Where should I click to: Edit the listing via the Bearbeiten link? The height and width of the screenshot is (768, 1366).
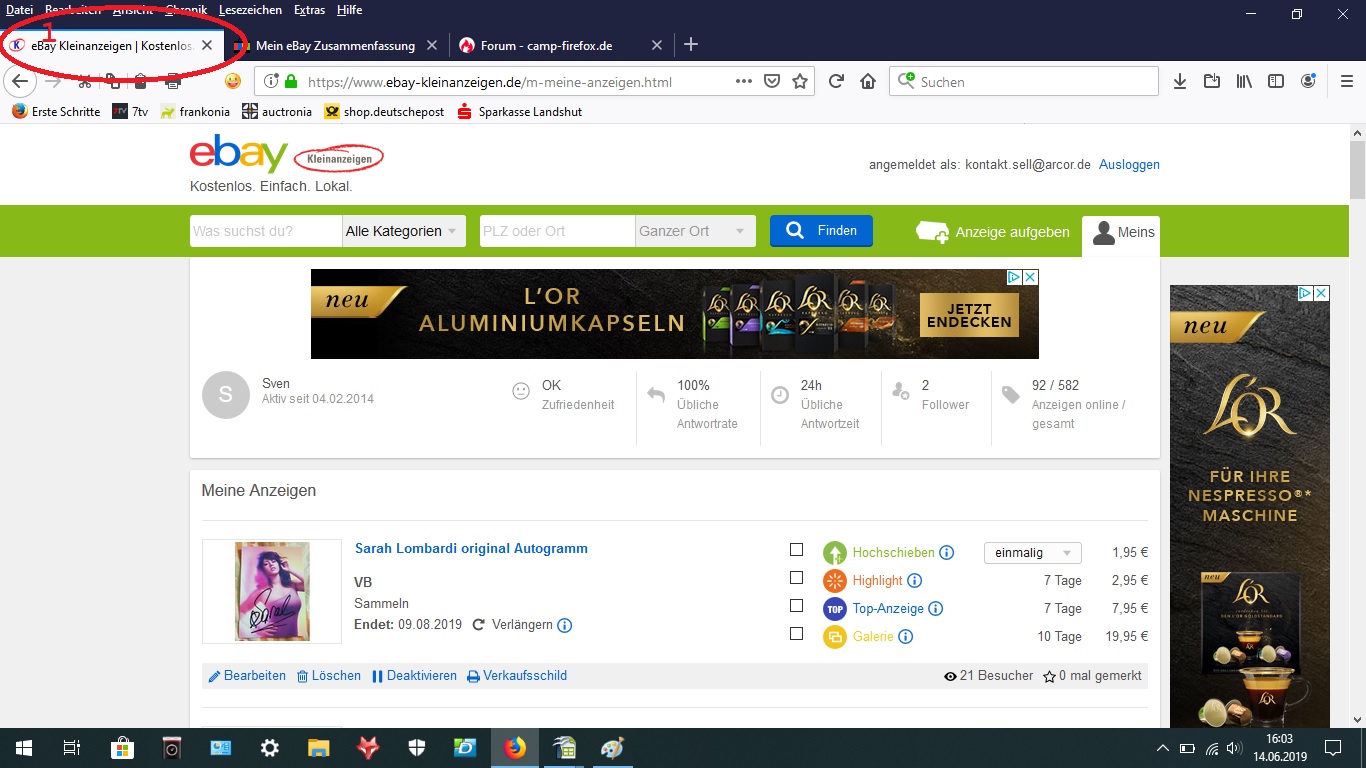click(247, 676)
